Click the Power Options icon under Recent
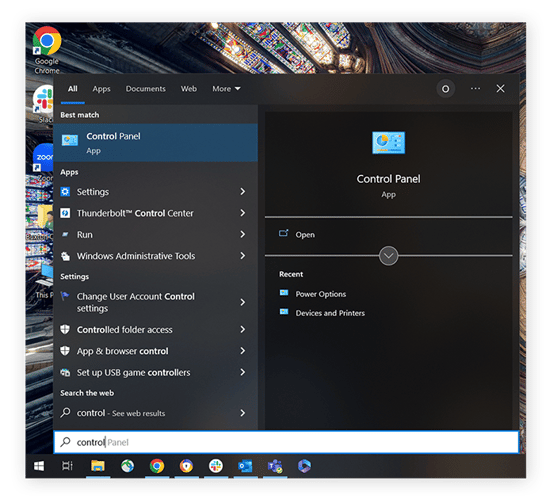550x503 pixels. coord(284,293)
